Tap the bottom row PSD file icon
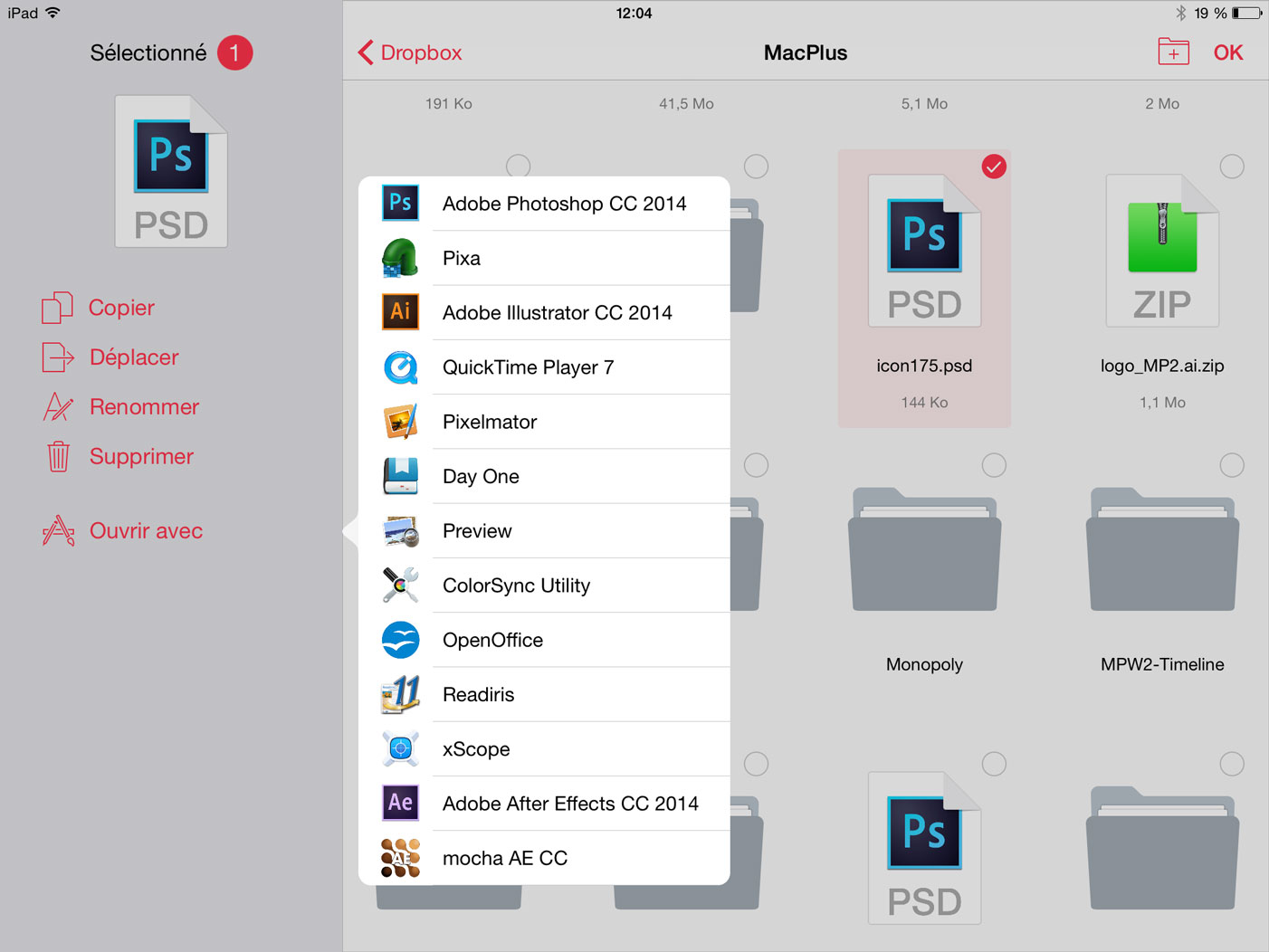 924,848
